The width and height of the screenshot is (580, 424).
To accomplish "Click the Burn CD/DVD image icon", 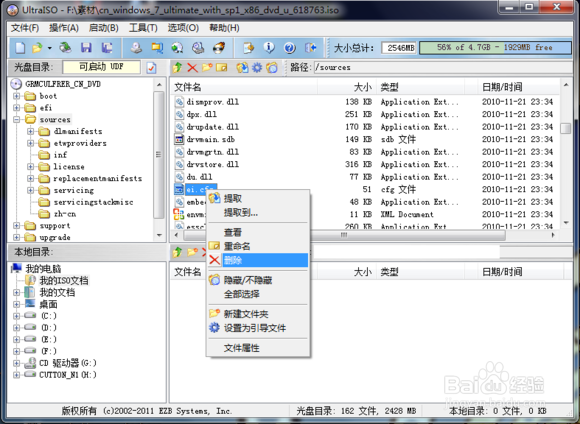I will [219, 48].
